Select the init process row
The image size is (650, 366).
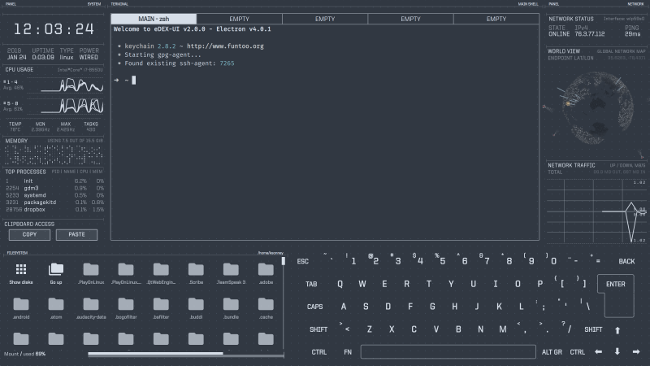54,181
